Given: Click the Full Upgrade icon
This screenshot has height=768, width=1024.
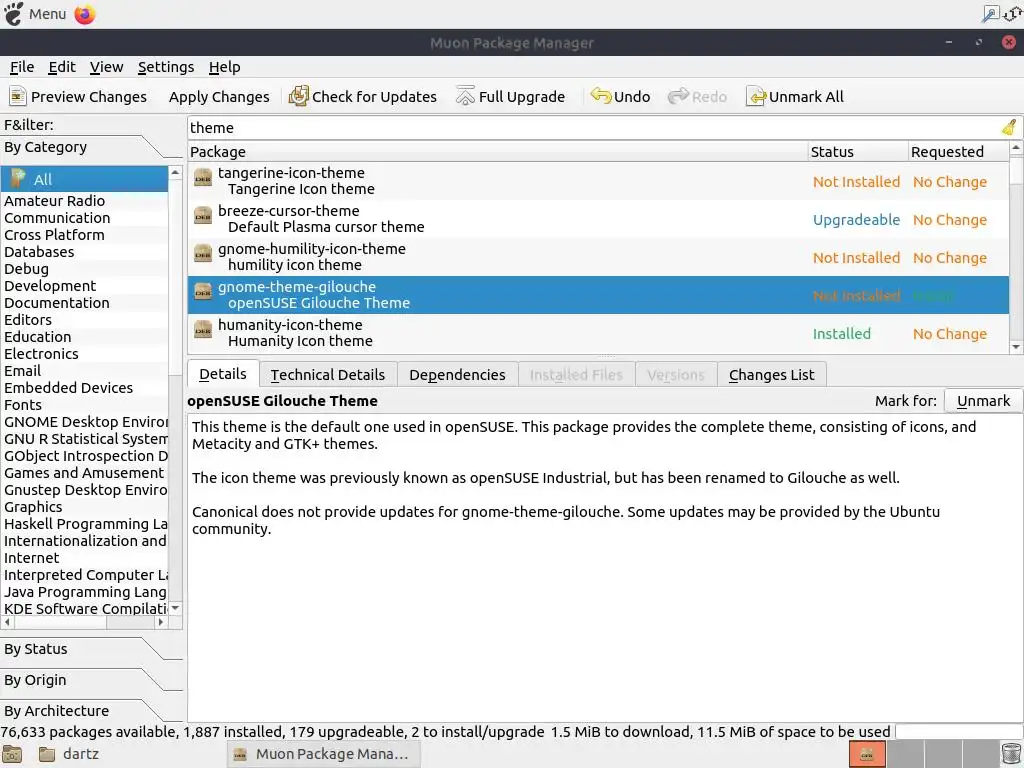Looking at the screenshot, I should tap(465, 96).
